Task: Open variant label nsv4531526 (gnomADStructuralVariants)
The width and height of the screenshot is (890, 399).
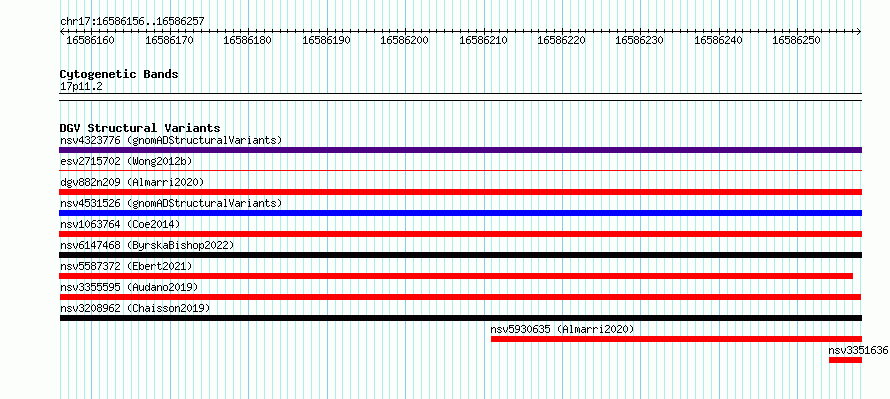Action: pos(171,203)
